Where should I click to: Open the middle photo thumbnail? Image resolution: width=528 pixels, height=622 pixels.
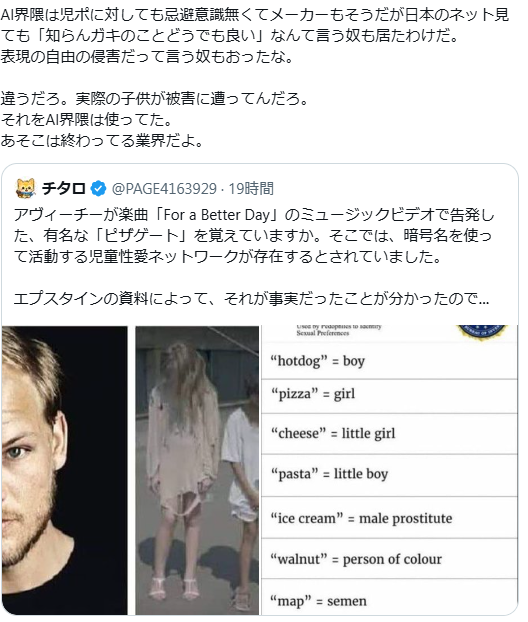[x=197, y=470]
